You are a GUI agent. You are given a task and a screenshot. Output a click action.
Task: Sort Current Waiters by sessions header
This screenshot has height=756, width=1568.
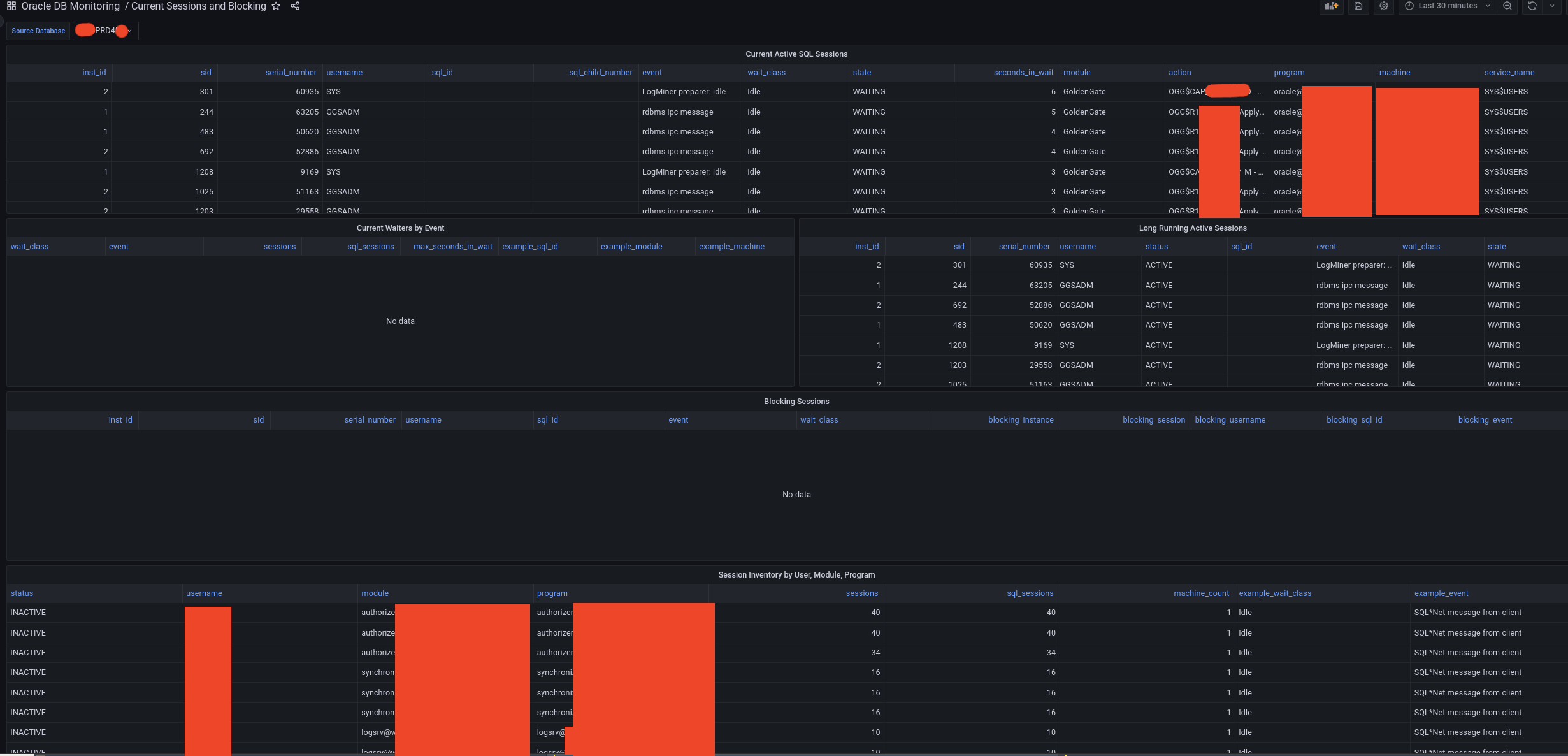[280, 247]
